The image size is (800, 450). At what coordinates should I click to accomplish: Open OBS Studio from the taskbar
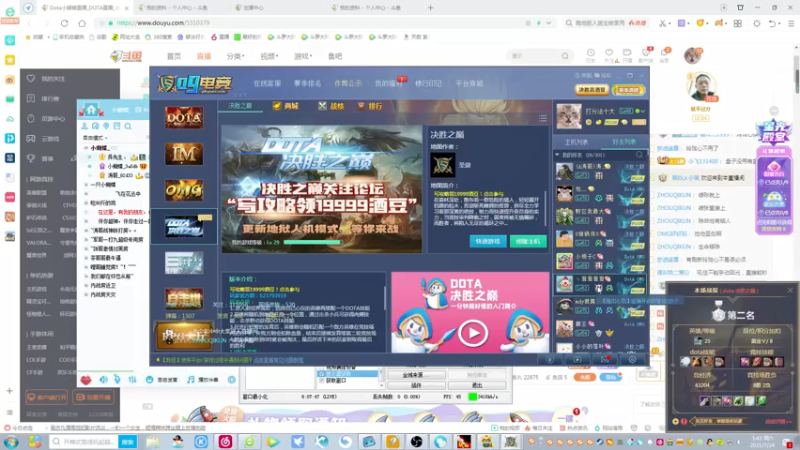tap(416, 441)
